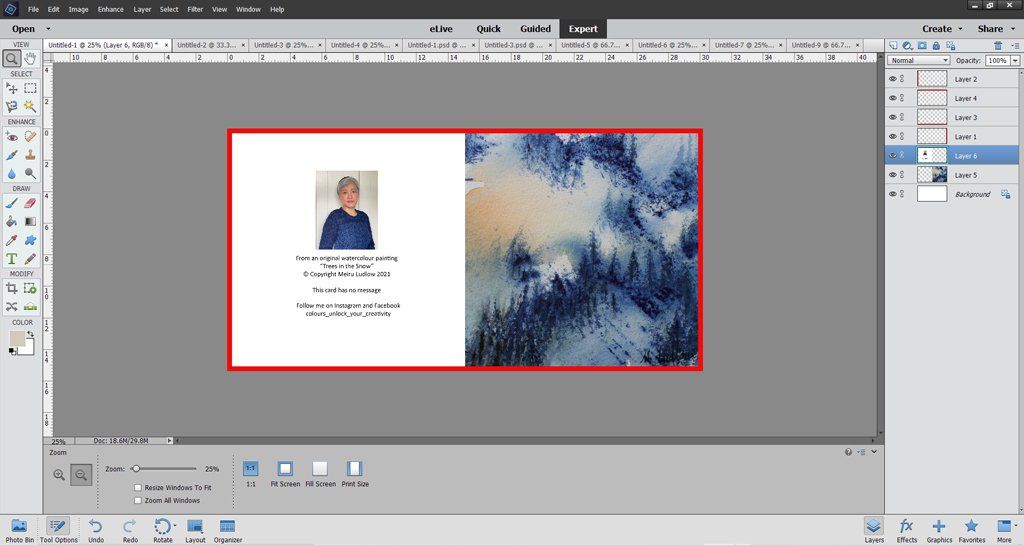
Task: Enable Resize Windows To Fit checkbox
Action: pyautogui.click(x=138, y=487)
